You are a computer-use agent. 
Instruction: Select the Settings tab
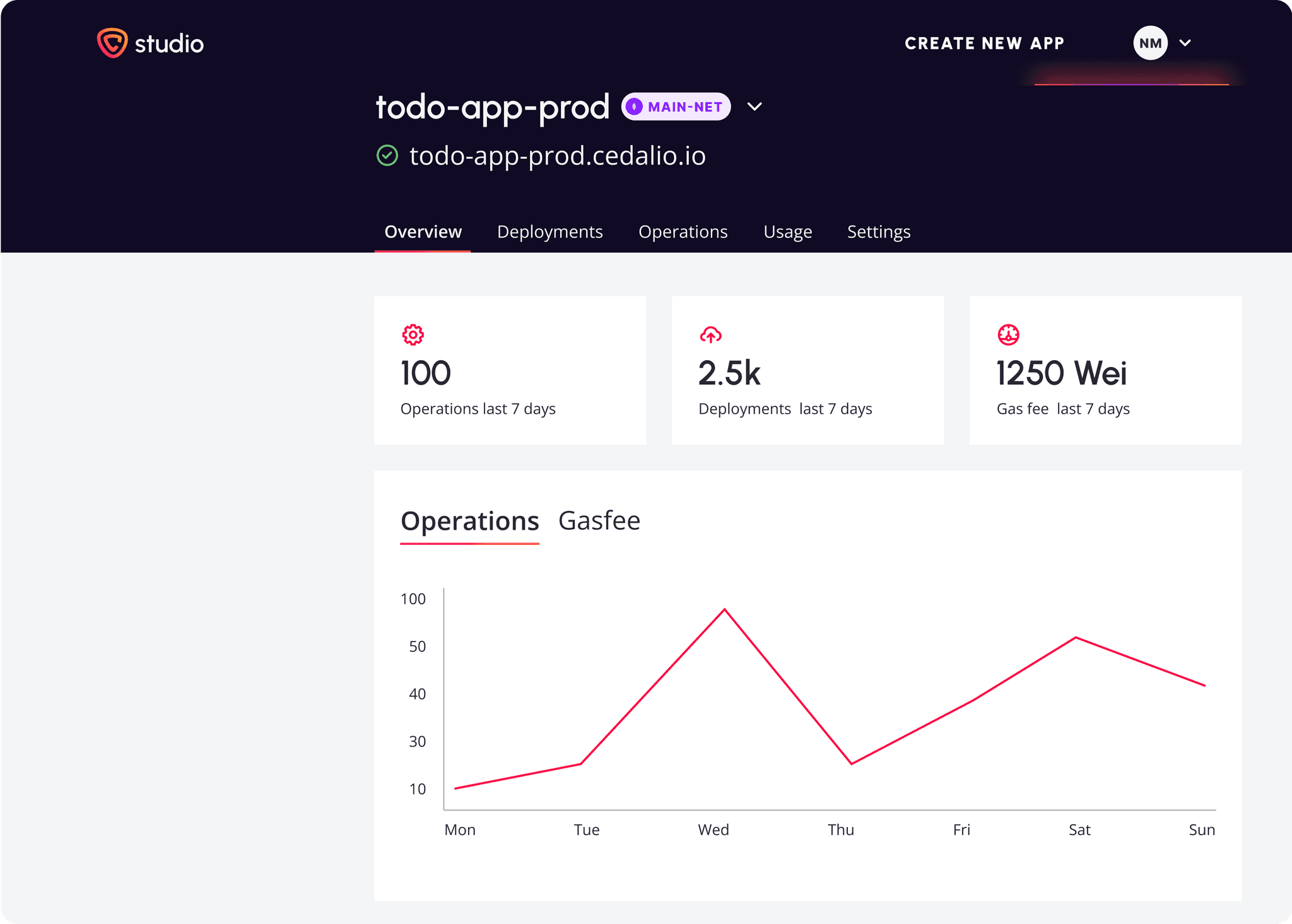point(878,231)
